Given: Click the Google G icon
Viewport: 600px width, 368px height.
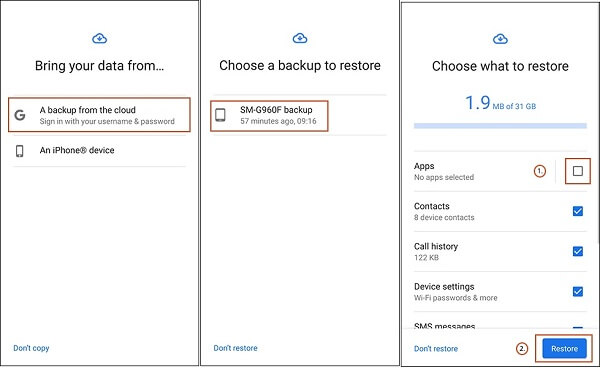Looking at the screenshot, I should point(20,115).
